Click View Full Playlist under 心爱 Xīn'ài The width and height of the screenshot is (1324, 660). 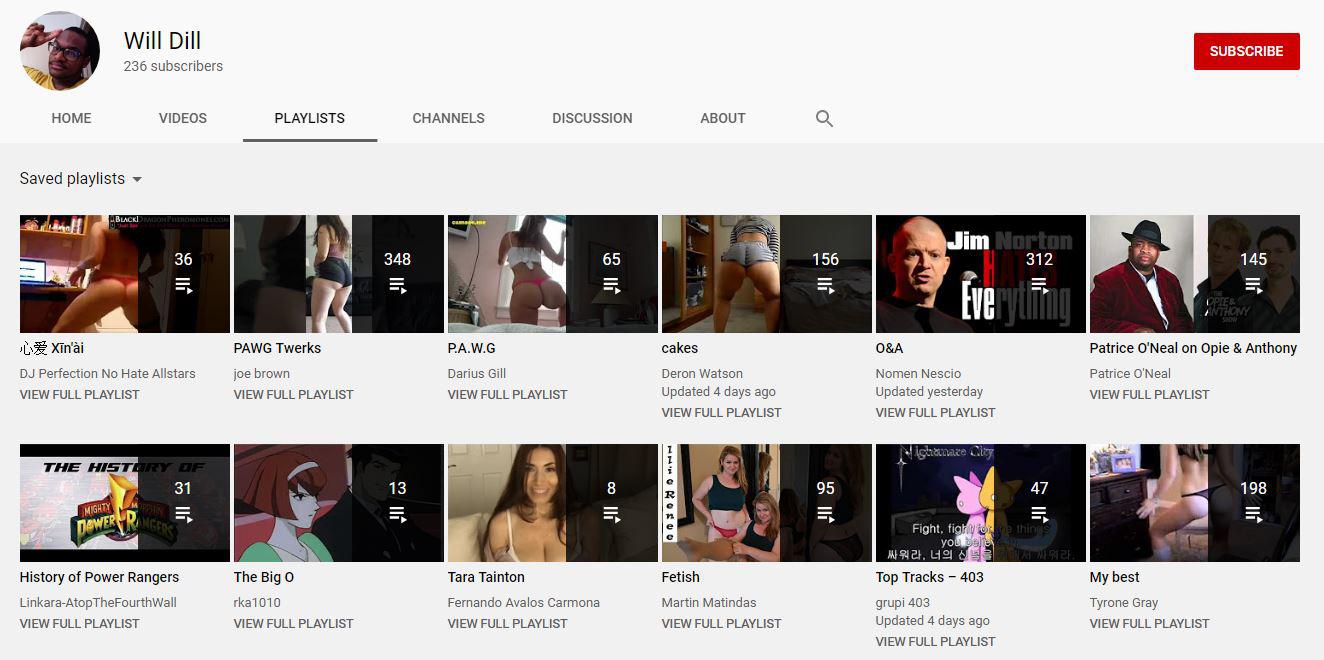pos(80,395)
